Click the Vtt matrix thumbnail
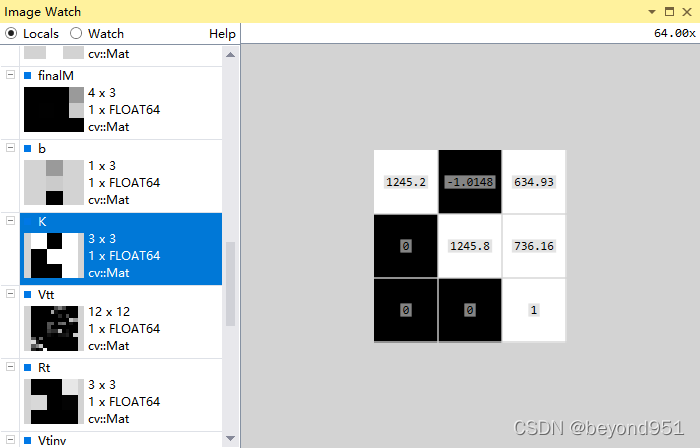 [x=54, y=328]
